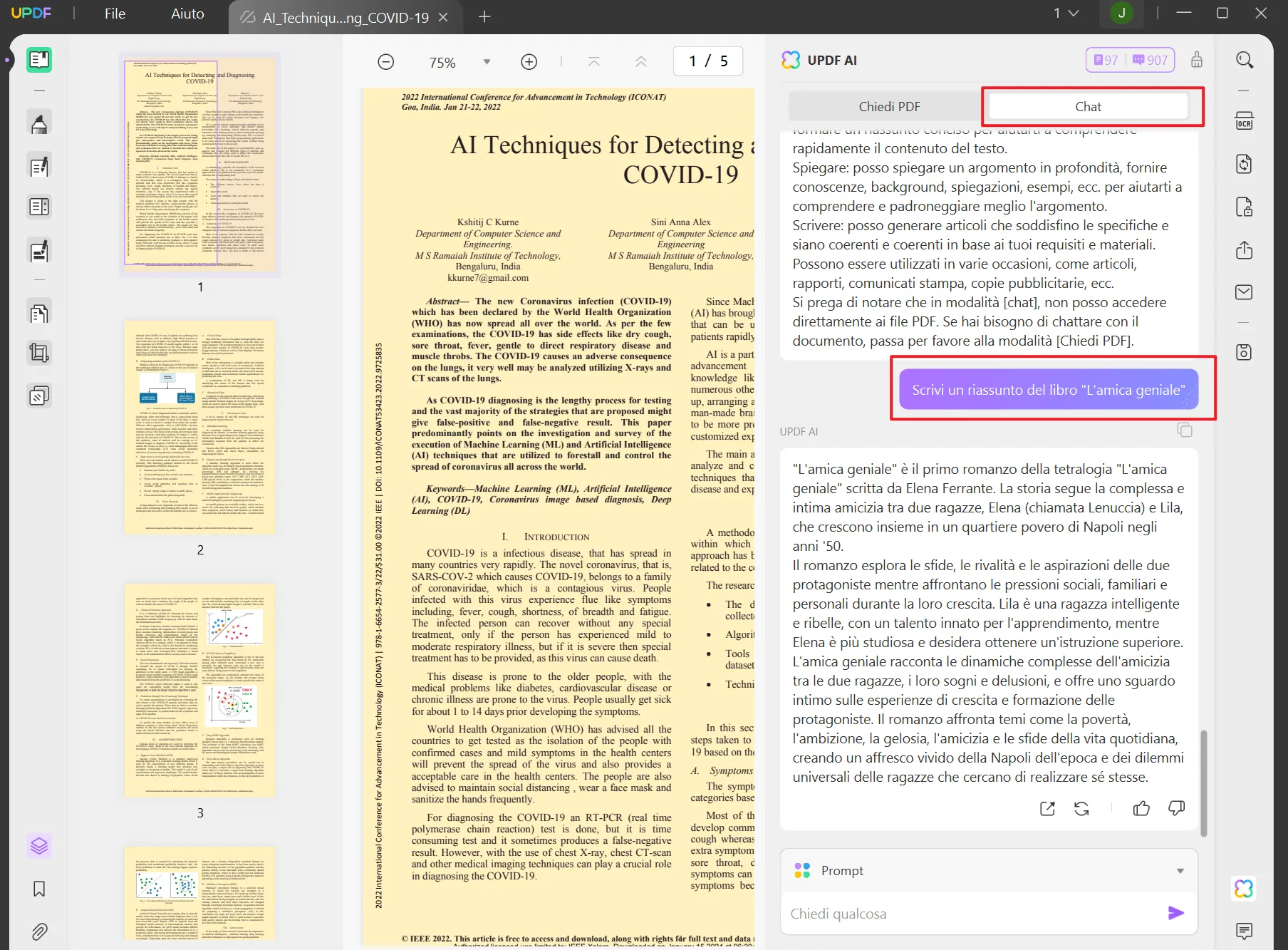Click the zoom out minus button

pos(386,62)
